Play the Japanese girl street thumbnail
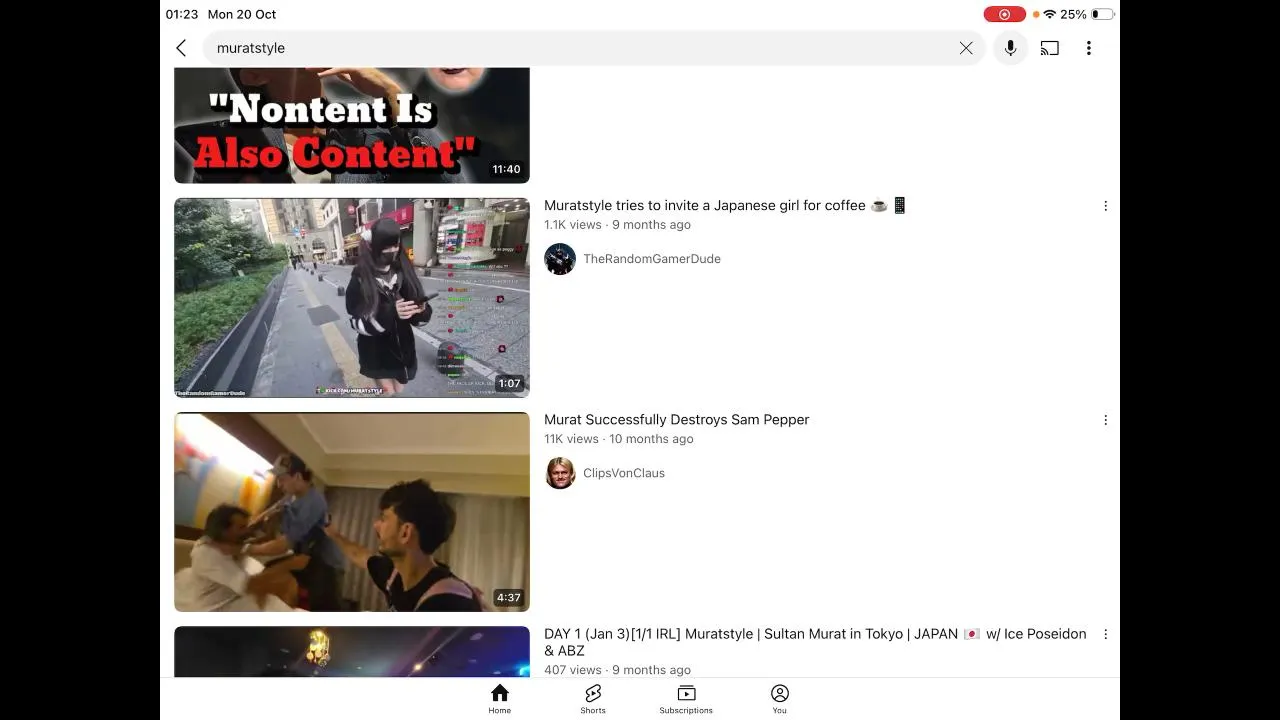 click(x=352, y=298)
